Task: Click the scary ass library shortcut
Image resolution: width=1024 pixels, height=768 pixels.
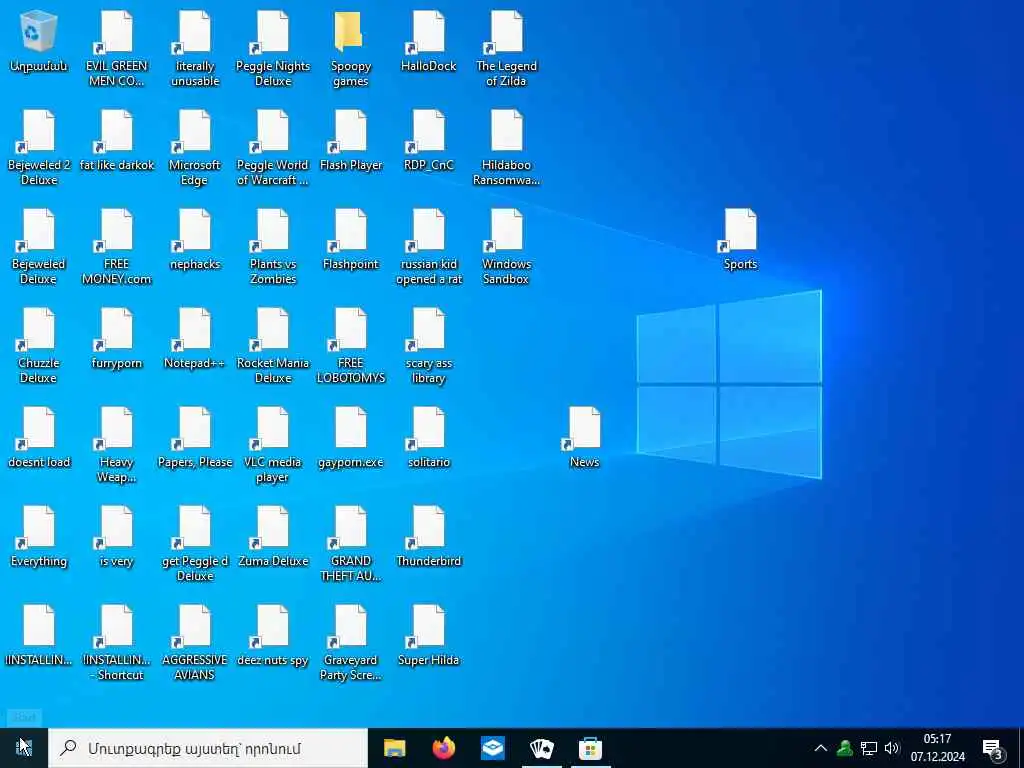Action: pos(428,346)
